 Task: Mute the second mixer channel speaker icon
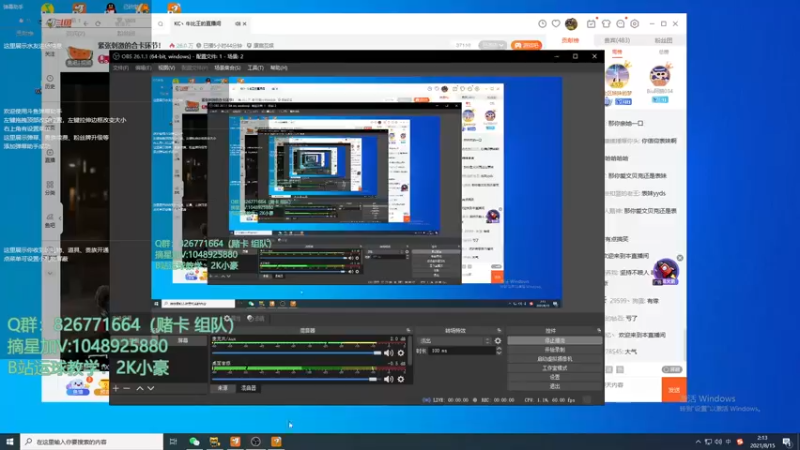point(388,379)
